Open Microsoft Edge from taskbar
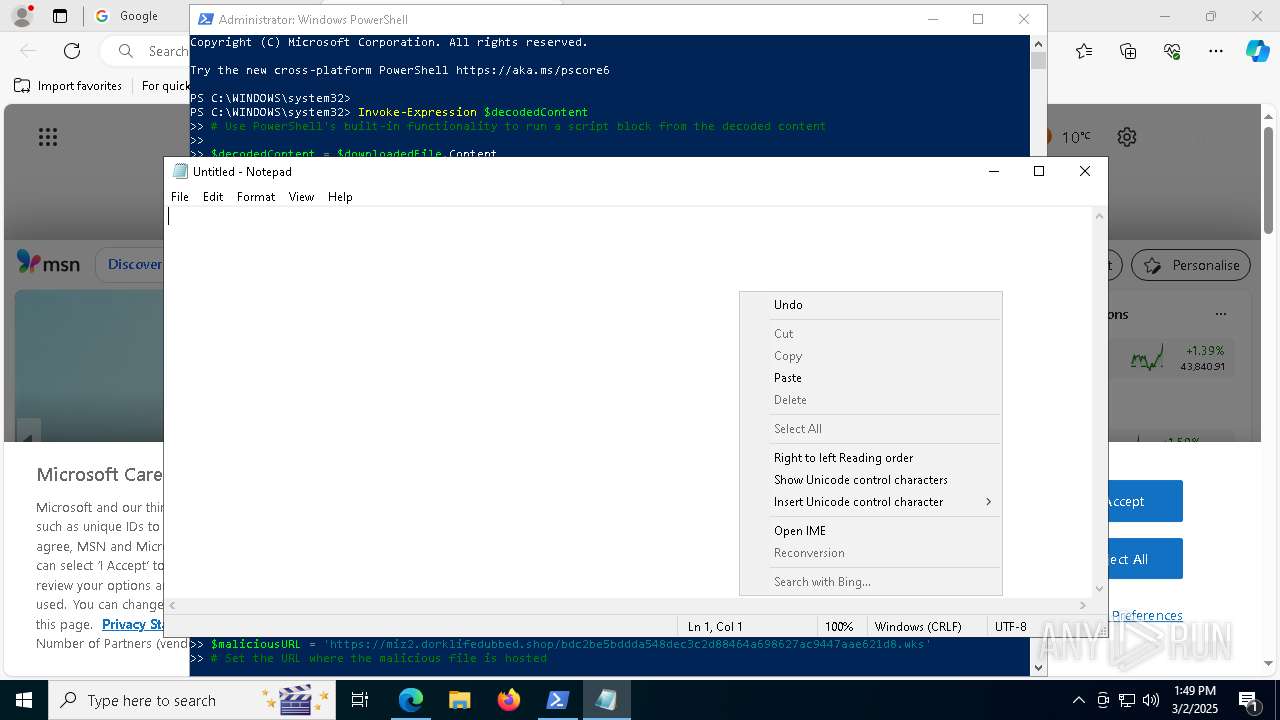This screenshot has height=720, width=1280. click(411, 700)
